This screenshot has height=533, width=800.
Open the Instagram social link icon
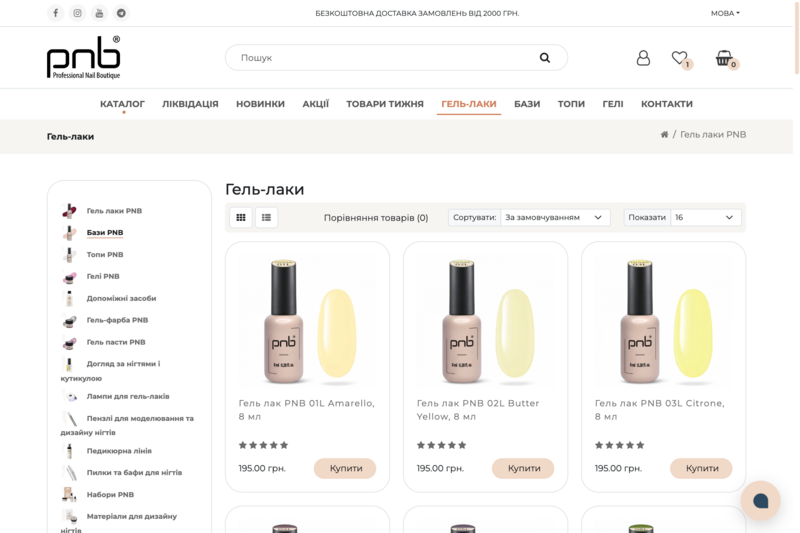pos(77,13)
